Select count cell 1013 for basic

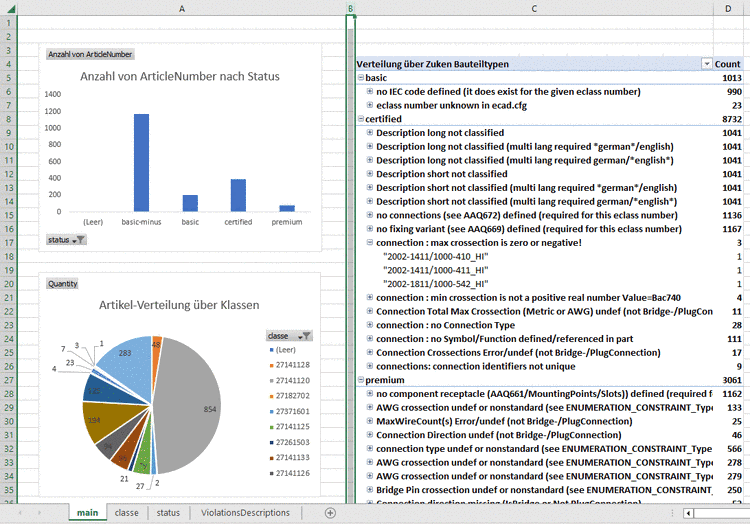point(728,77)
